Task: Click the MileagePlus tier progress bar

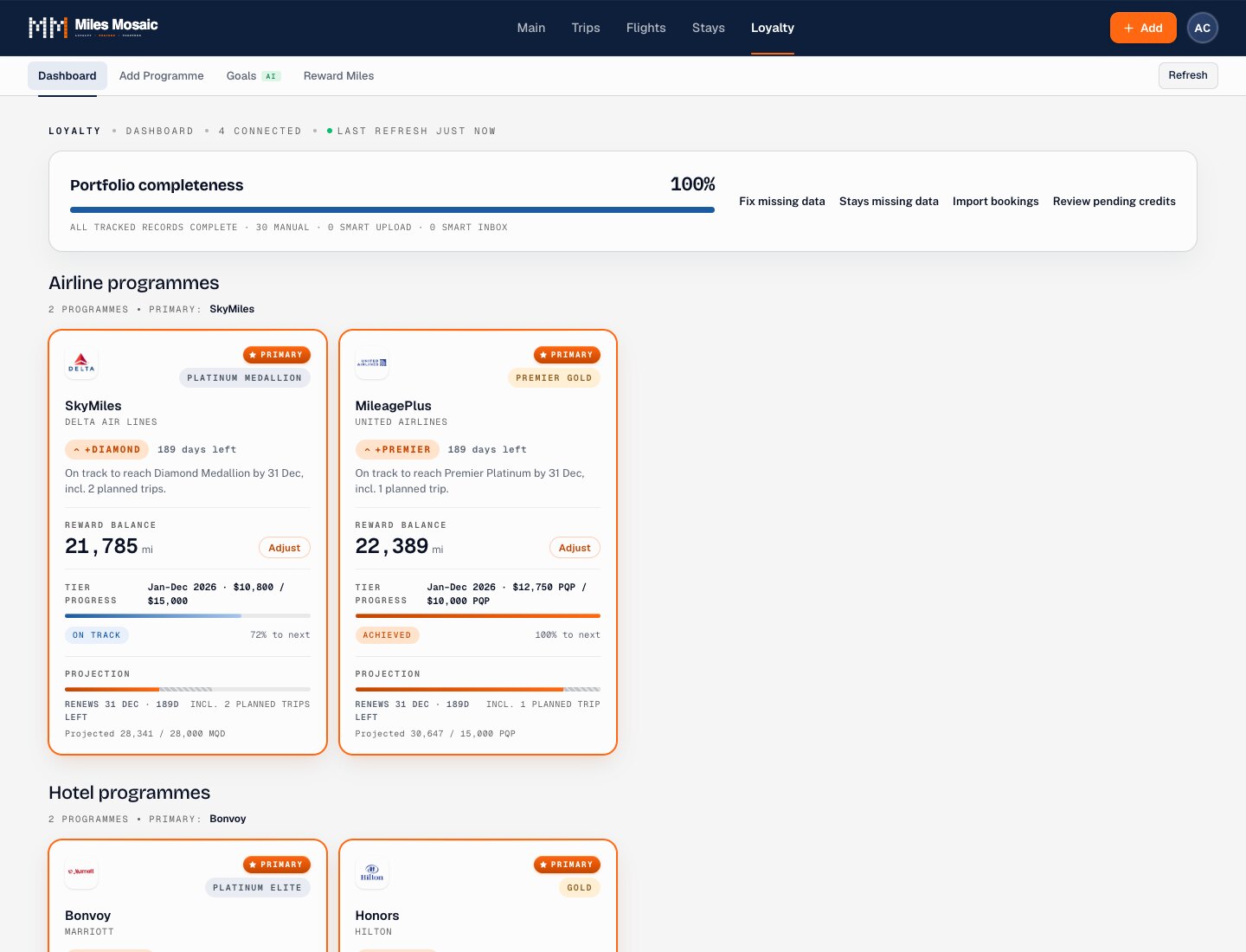Action: coord(478,616)
